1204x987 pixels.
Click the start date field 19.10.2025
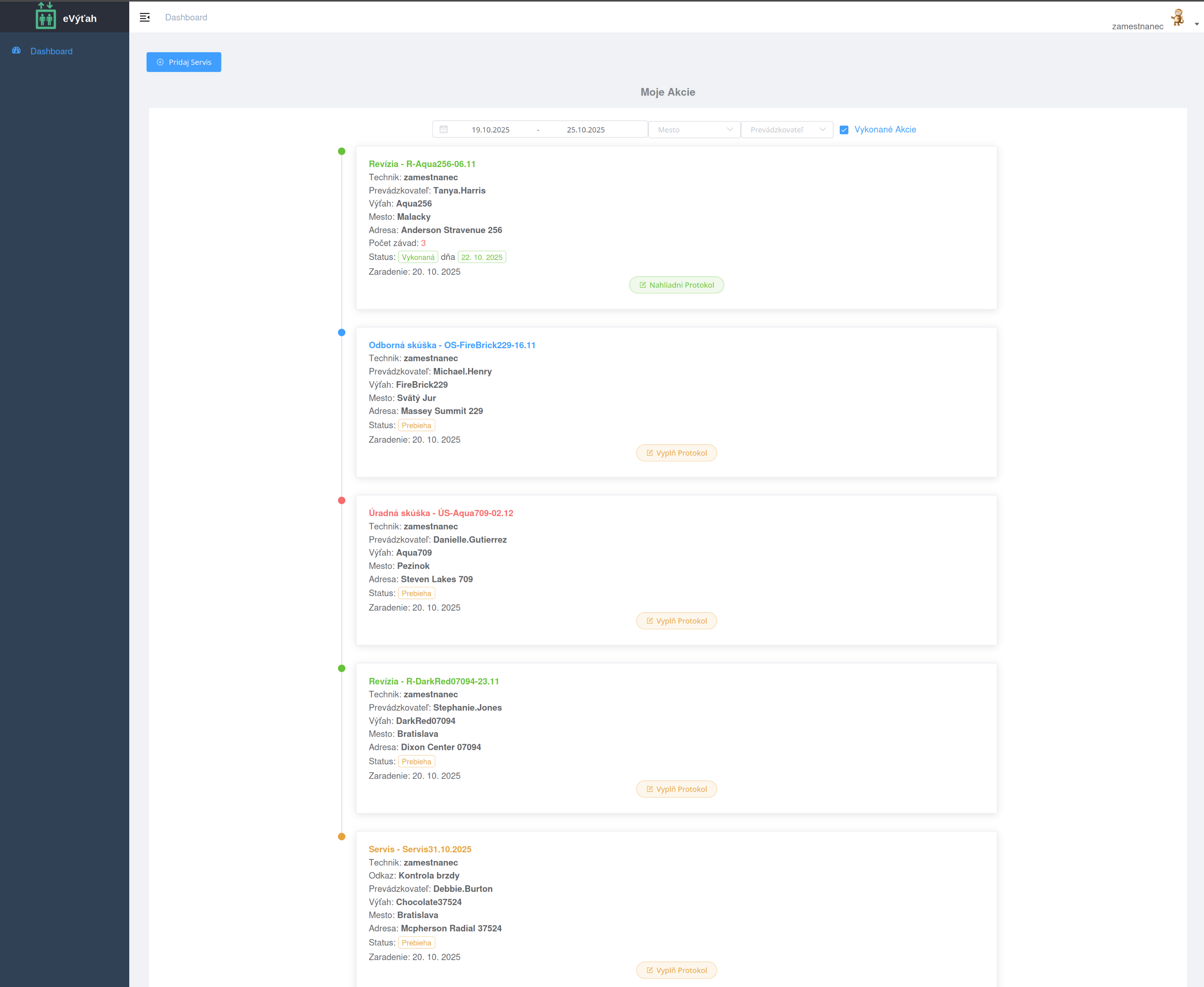[490, 130]
